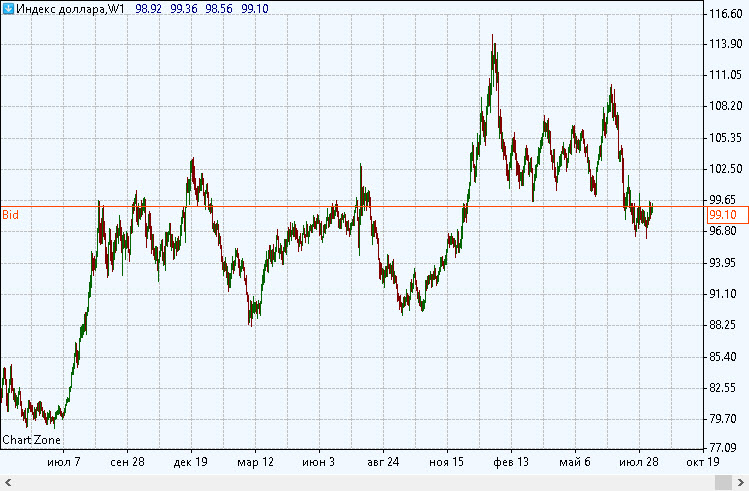Click the right scroll arrow on horizontal scrollbar
The height and width of the screenshot is (491, 749).
click(x=742, y=483)
